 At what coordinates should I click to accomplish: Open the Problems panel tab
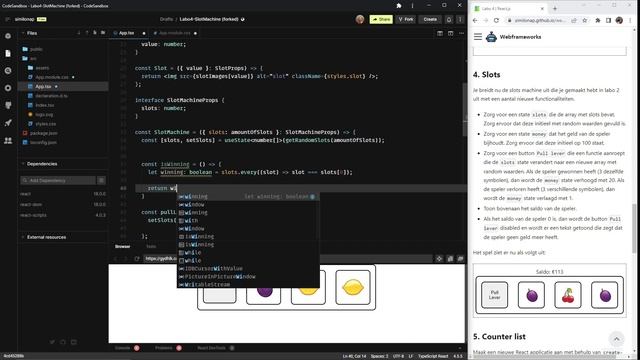(x=164, y=348)
